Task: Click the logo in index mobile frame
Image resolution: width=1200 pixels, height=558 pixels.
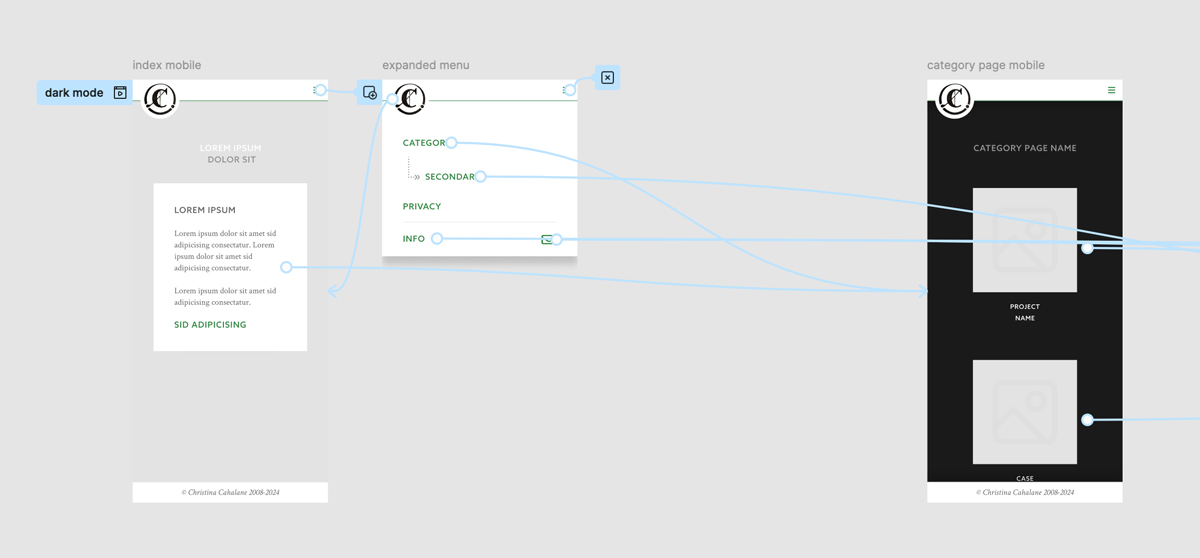Action: (160, 99)
